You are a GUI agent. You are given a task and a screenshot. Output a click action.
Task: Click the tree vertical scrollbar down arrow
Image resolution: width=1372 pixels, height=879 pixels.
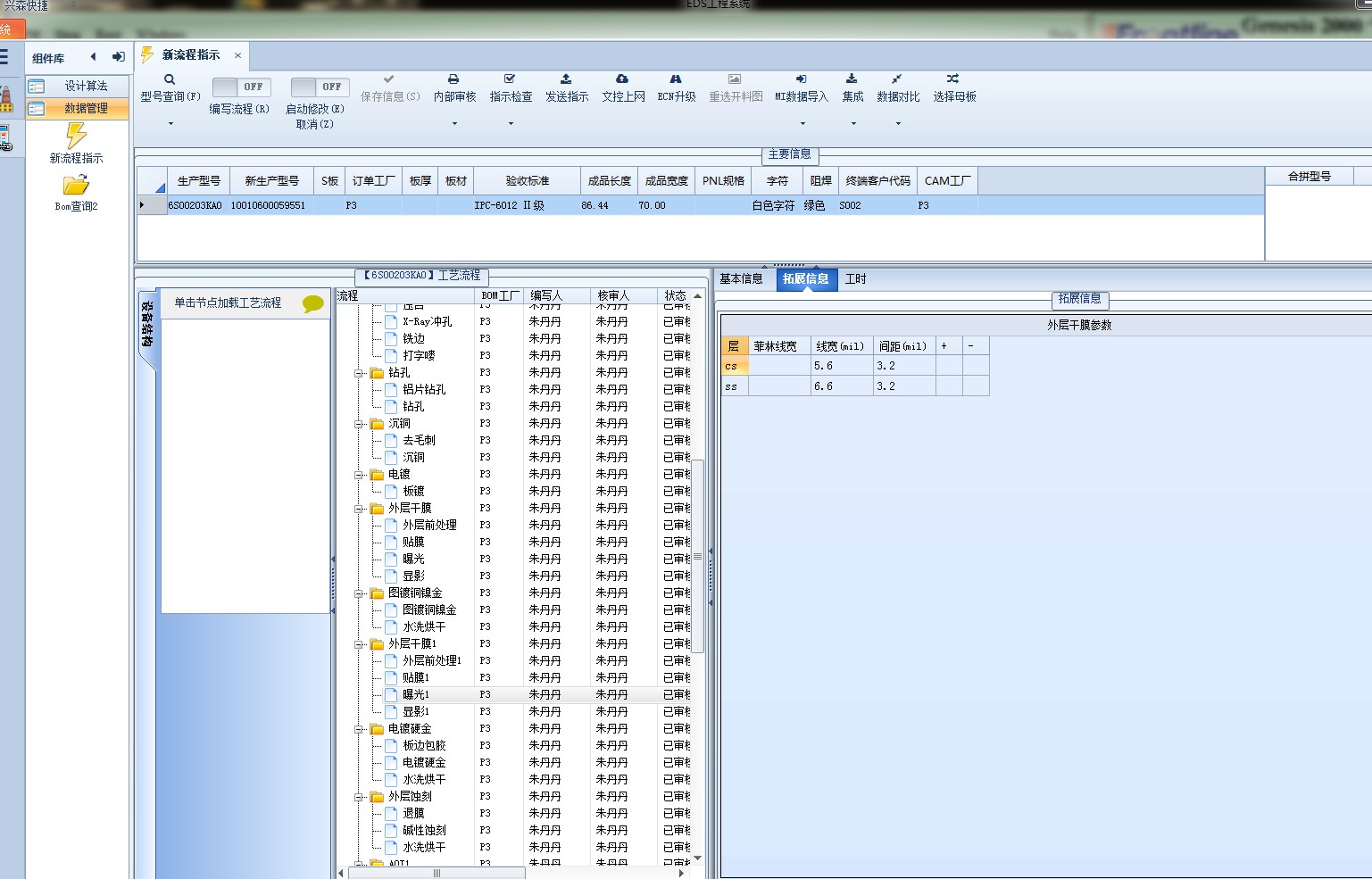tap(698, 858)
